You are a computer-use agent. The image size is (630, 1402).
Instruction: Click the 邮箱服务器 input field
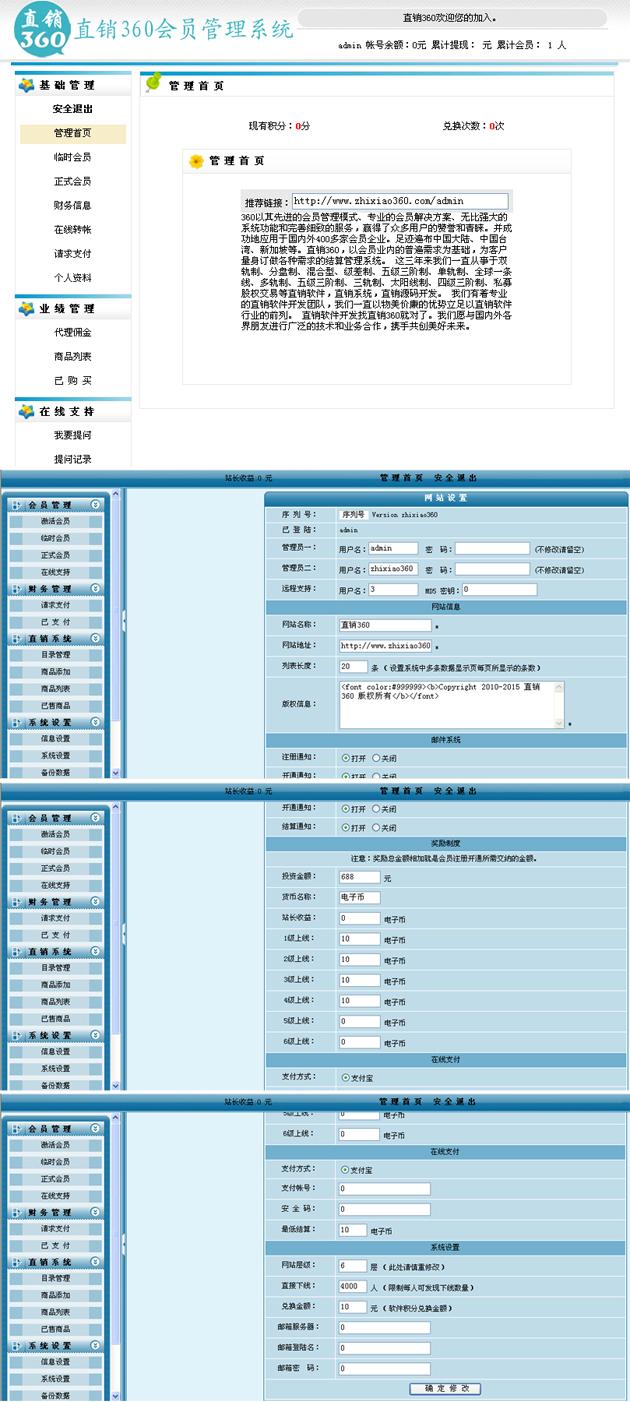(384, 1328)
